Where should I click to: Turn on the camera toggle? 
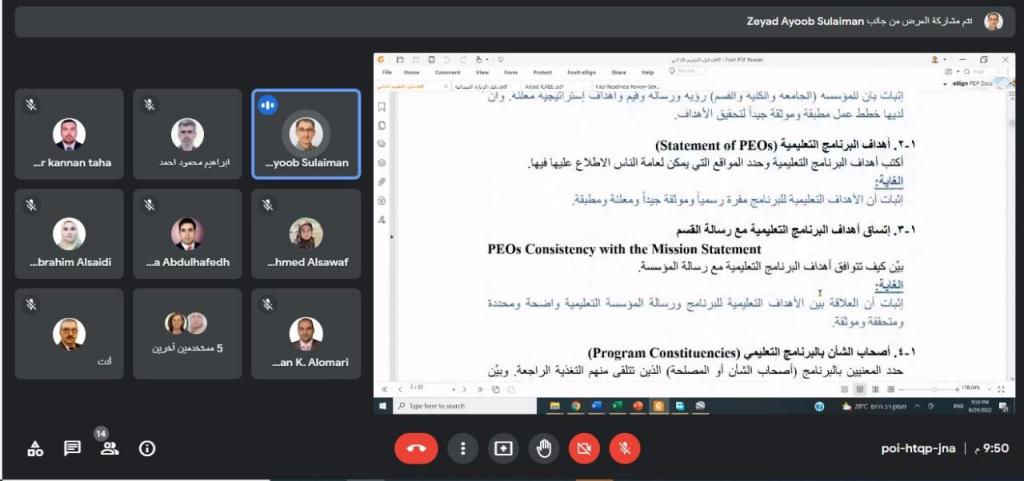click(583, 449)
